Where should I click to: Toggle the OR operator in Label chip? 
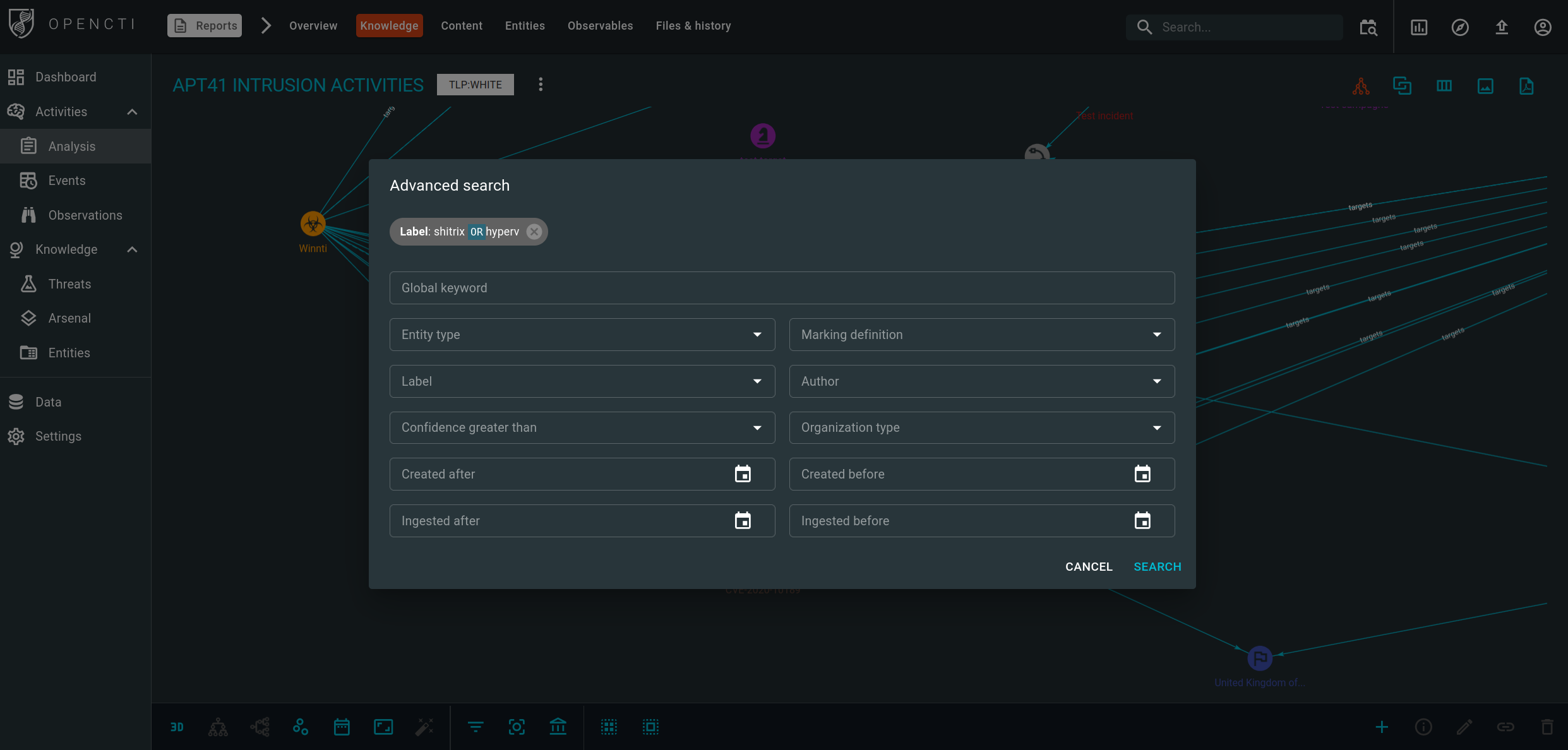click(x=476, y=232)
